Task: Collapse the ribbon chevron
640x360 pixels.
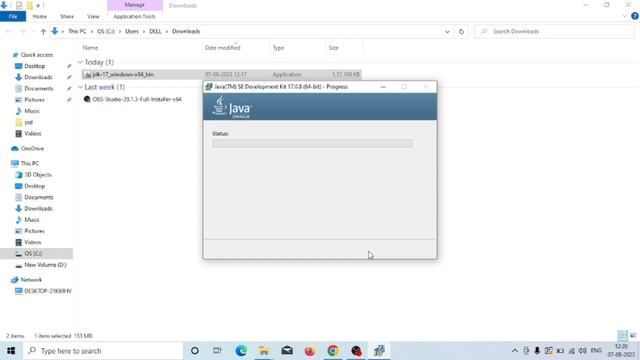Action: [624, 16]
